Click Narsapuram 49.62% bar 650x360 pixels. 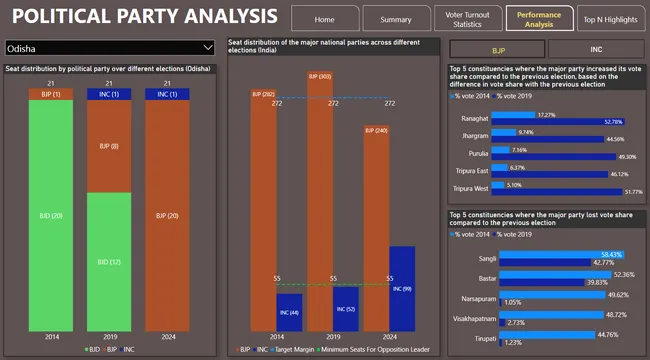click(x=552, y=295)
